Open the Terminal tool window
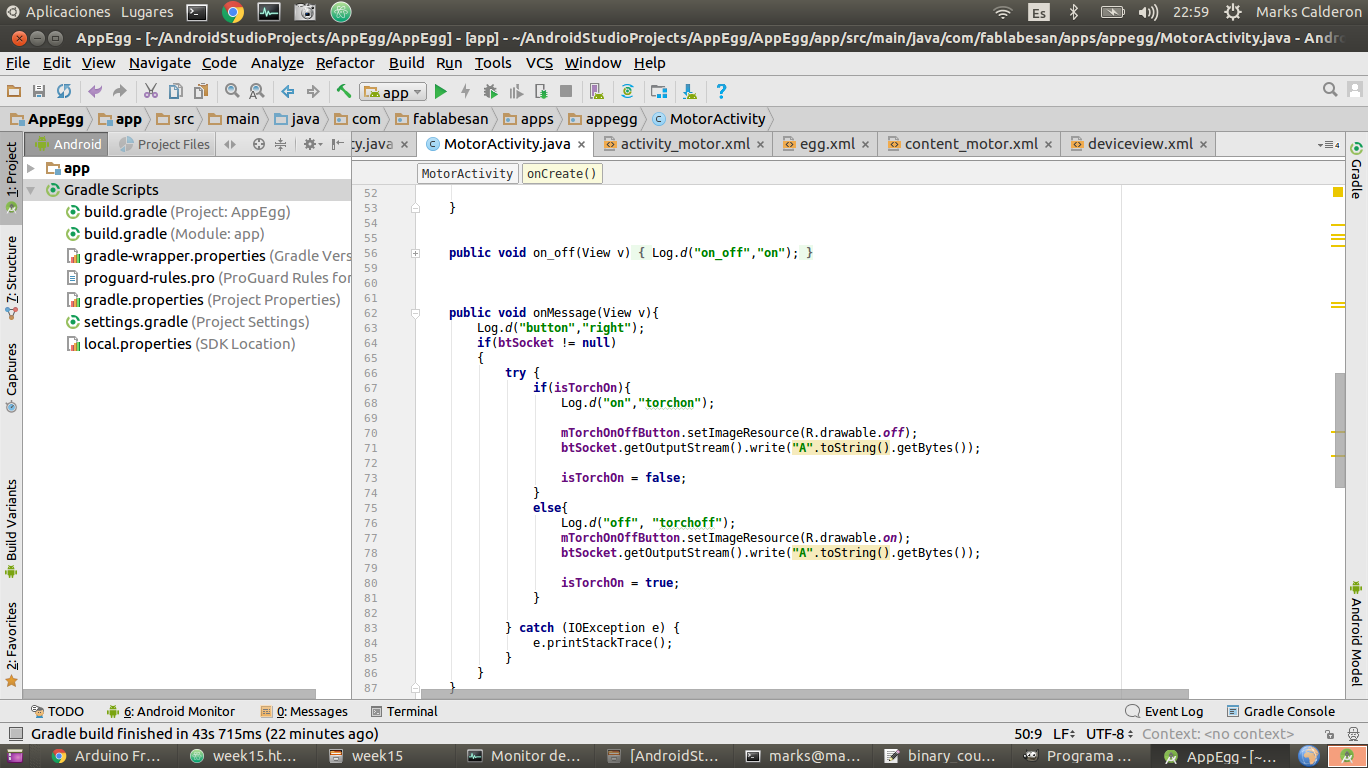Image resolution: width=1368 pixels, height=768 pixels. 404,711
